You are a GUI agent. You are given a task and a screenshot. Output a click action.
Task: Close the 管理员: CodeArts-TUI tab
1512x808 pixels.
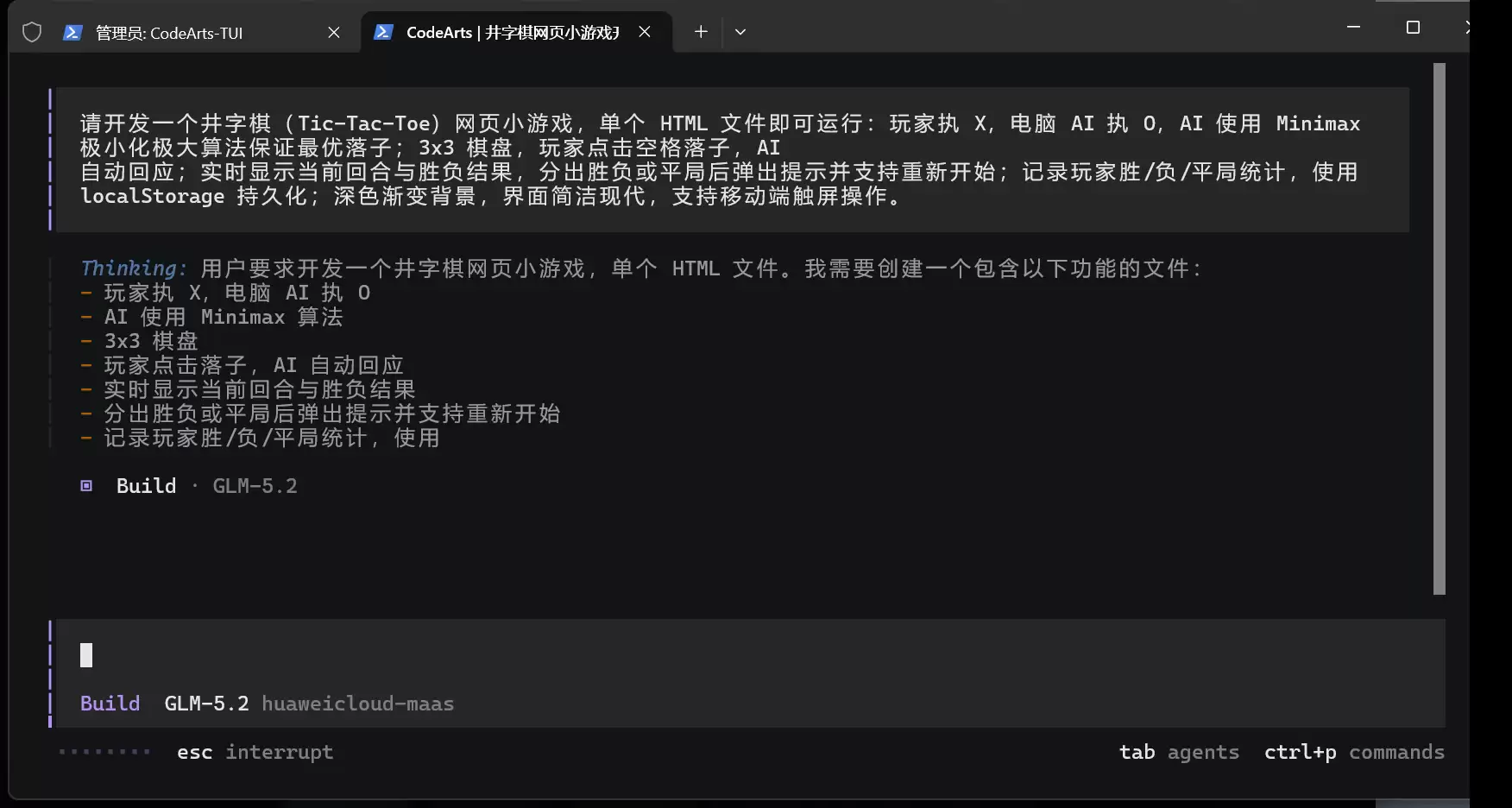point(334,33)
